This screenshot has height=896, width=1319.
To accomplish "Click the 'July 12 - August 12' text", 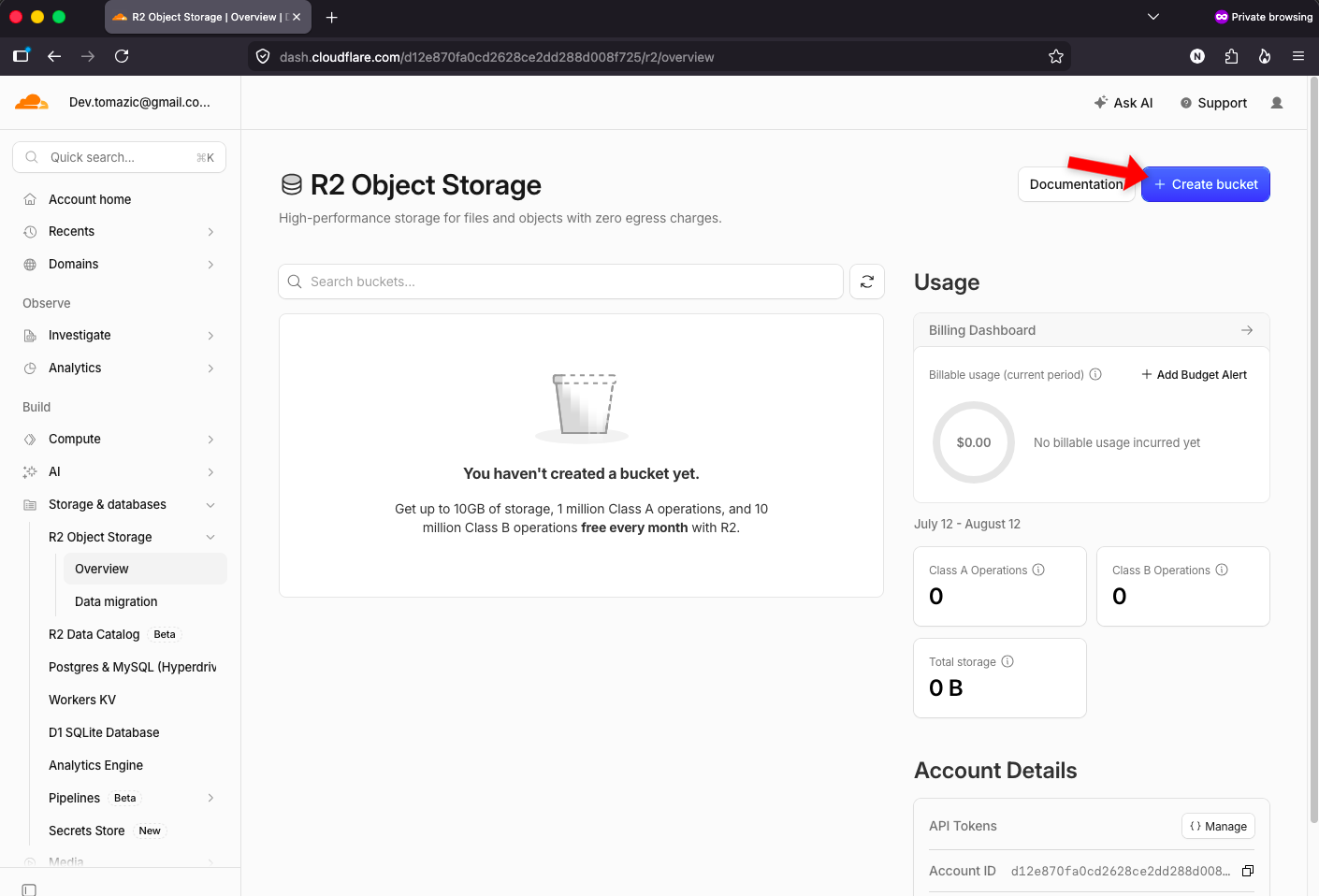I will [967, 524].
